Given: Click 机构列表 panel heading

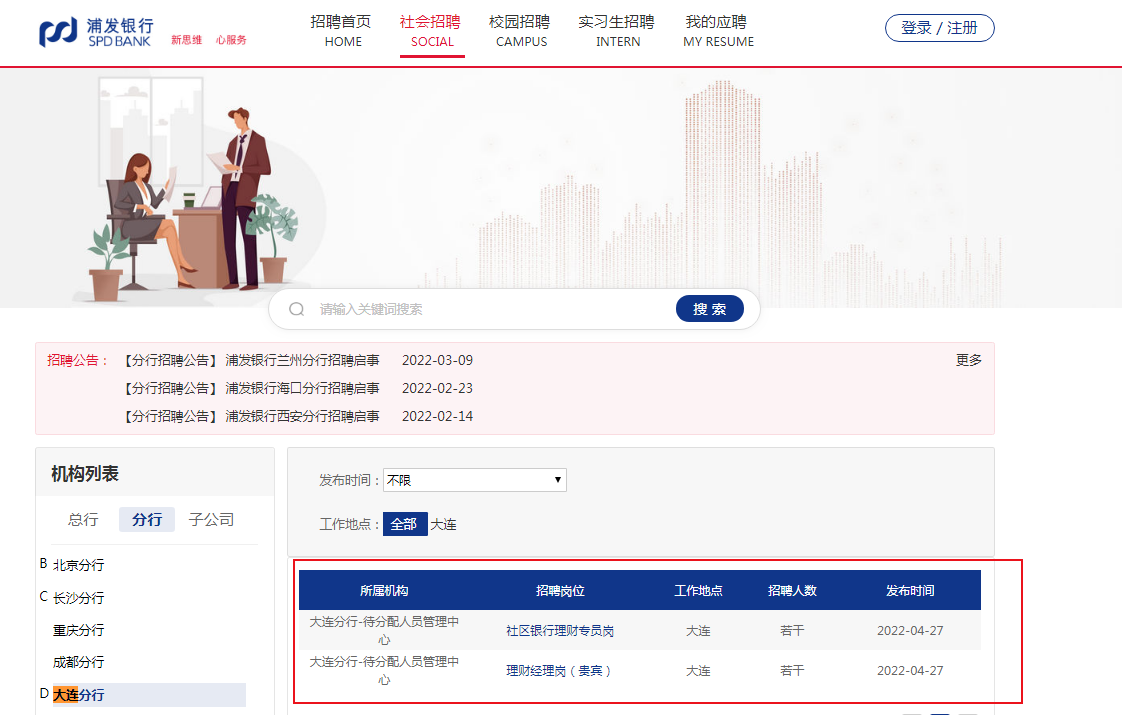Looking at the screenshot, I should pyautogui.click(x=84, y=473).
